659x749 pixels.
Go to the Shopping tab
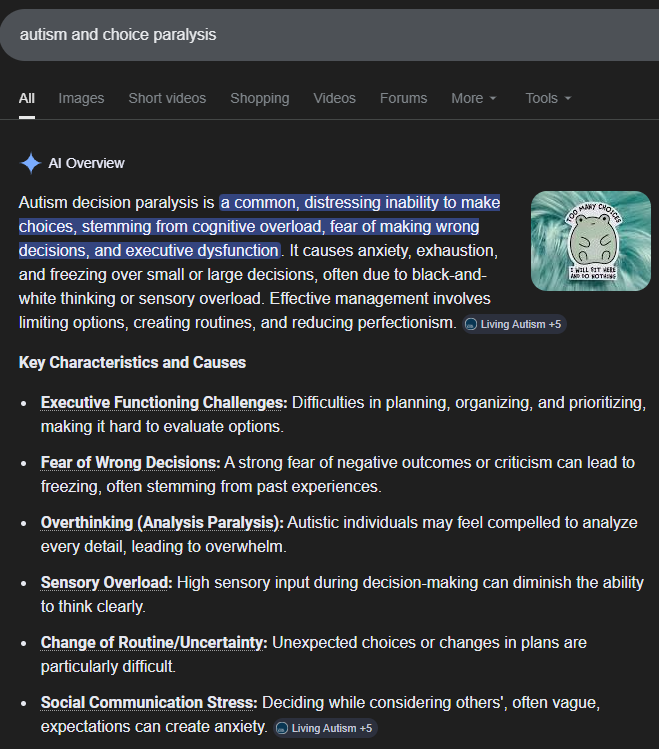[x=260, y=98]
